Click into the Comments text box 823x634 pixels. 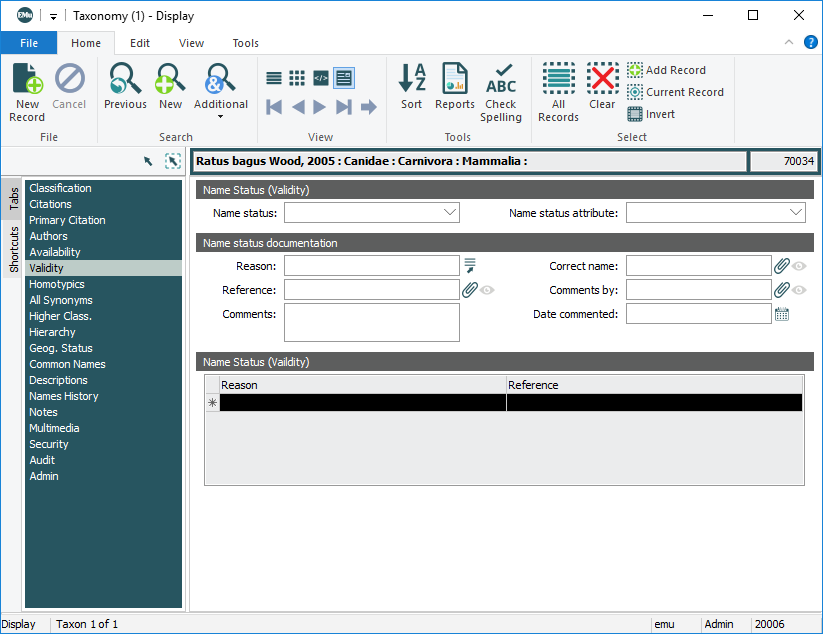(x=371, y=322)
